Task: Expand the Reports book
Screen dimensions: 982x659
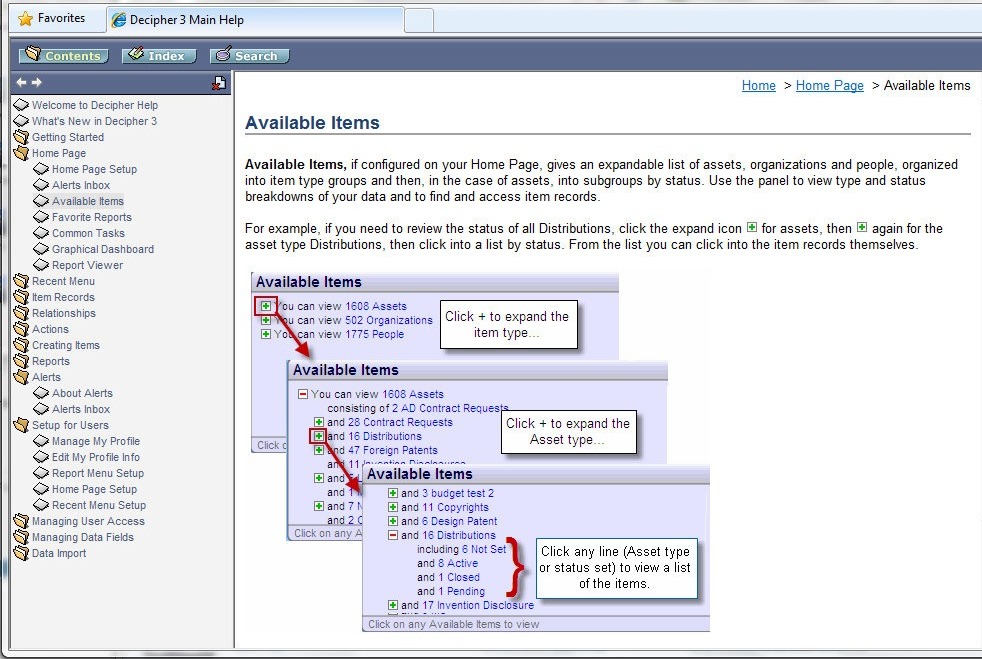Action: pos(21,361)
